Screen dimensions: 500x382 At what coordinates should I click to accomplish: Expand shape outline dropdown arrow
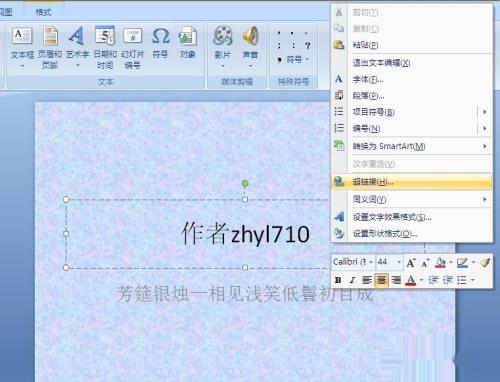(x=473, y=263)
